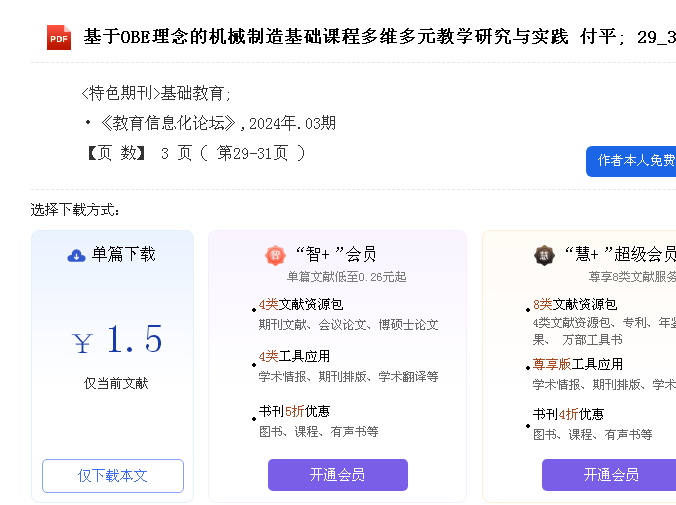Click the blue cloud download icon
Image resolution: width=676 pixels, height=505 pixels.
coord(76,255)
